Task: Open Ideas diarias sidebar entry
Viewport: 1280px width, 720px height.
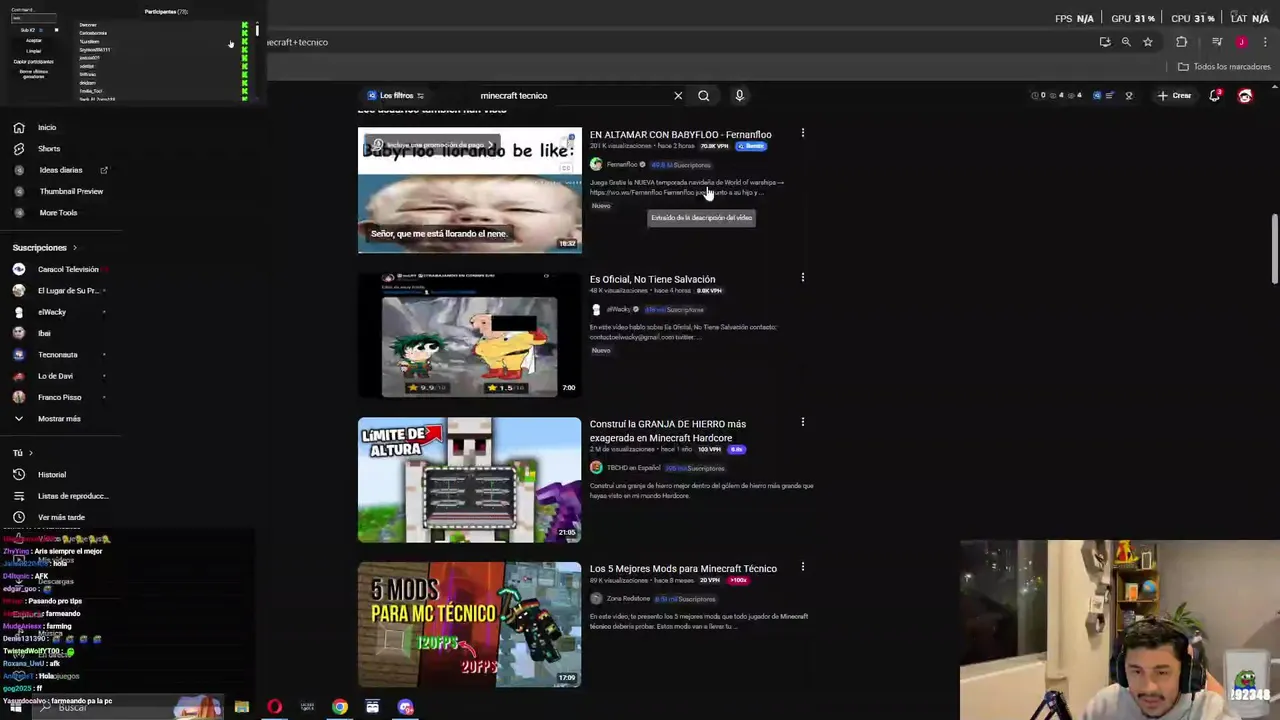Action: 60,170
